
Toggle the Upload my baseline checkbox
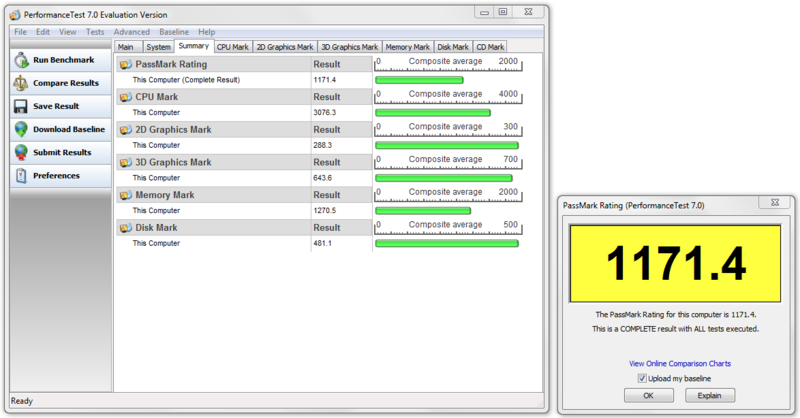pos(642,378)
